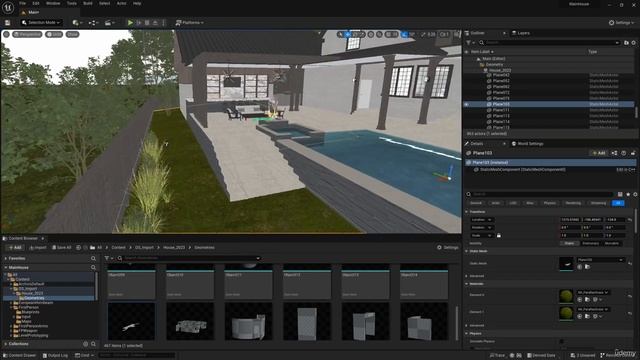Select Plane111 in the Outliner list
The image size is (640, 360).
point(501,110)
